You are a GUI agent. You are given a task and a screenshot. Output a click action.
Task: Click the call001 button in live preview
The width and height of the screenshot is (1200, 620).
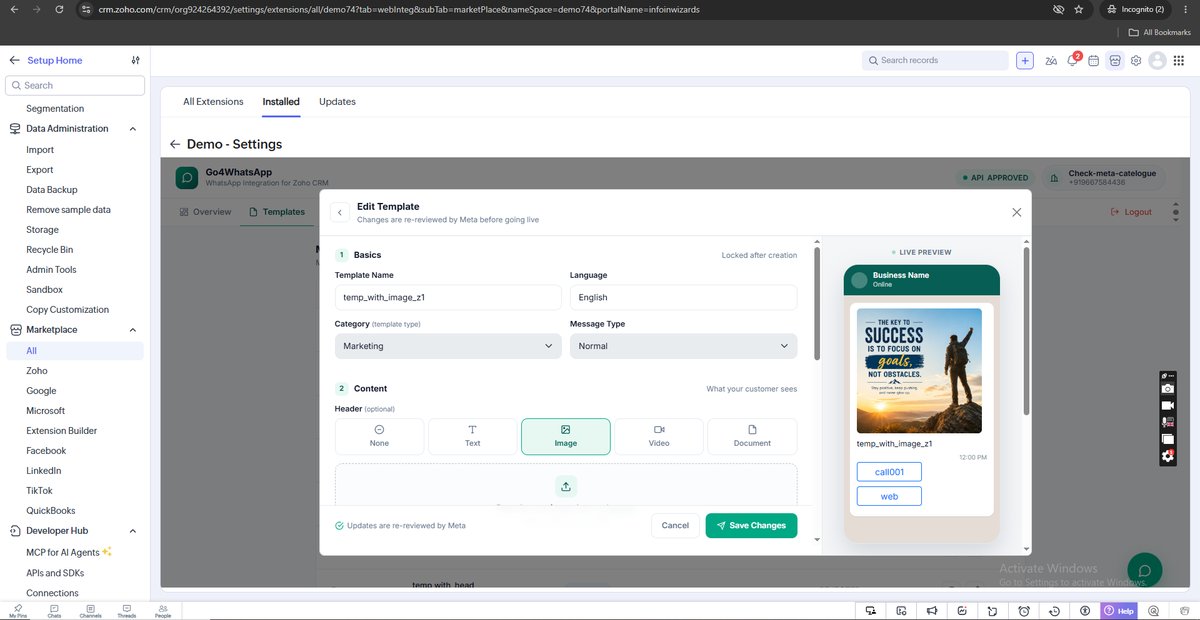click(x=889, y=472)
